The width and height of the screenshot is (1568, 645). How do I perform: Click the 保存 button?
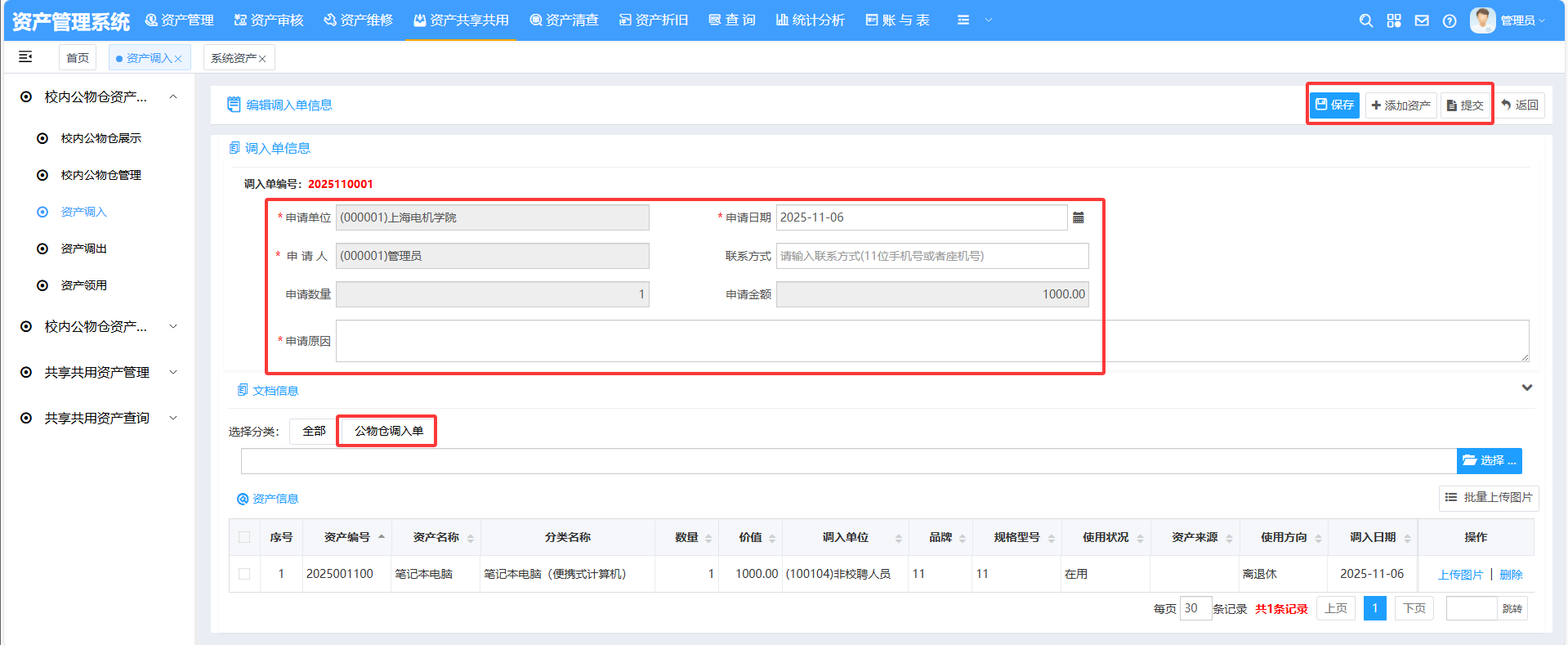pyautogui.click(x=1334, y=105)
